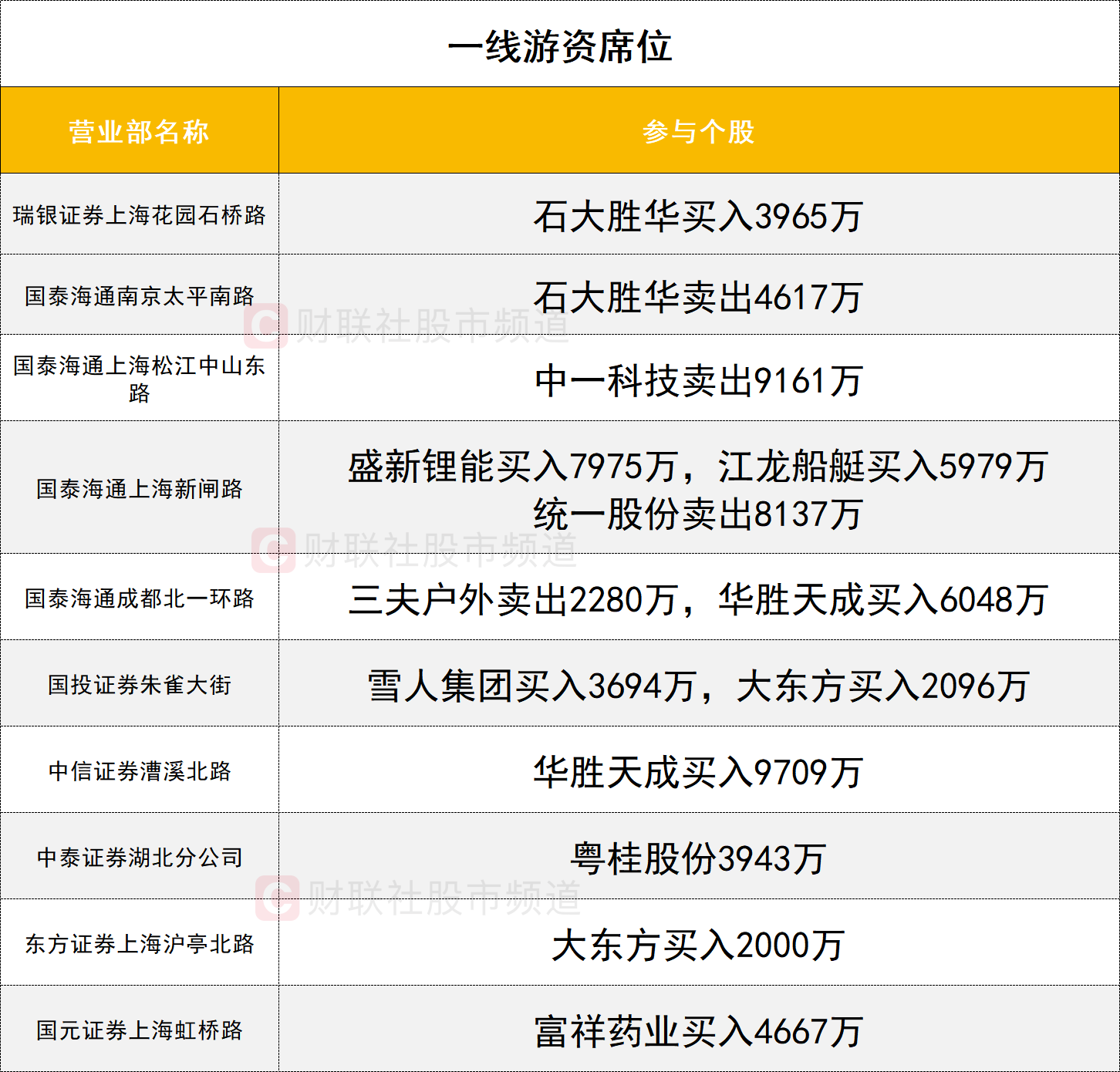
Task: Click the 东方证券上海沪亭北路 cell
Action: pyautogui.click(x=139, y=944)
